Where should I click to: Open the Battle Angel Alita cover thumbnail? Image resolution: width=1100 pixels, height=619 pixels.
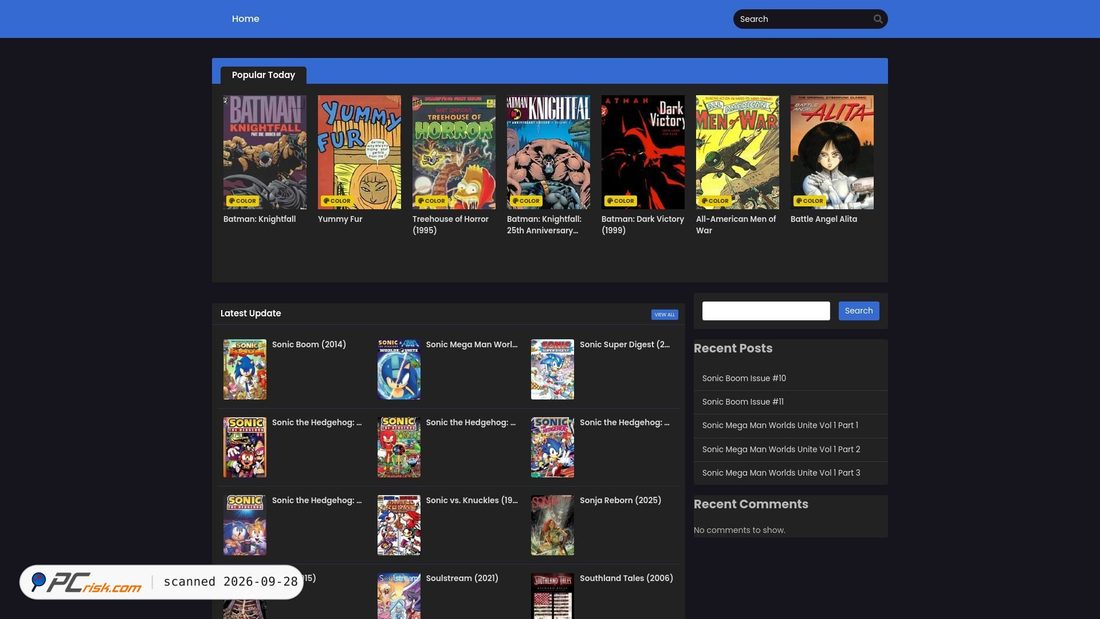(832, 152)
